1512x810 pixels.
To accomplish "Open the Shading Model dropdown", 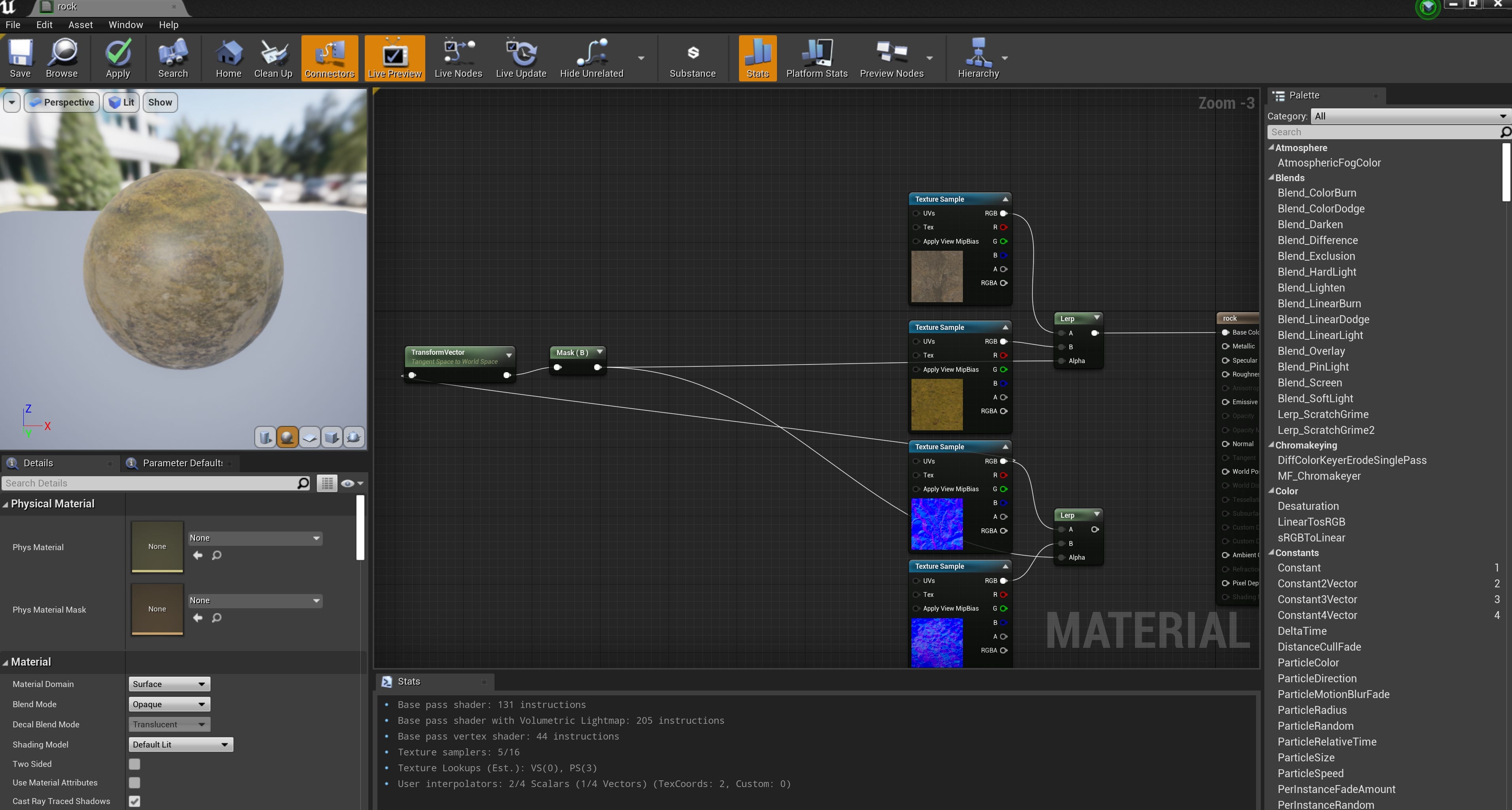I will [180, 744].
